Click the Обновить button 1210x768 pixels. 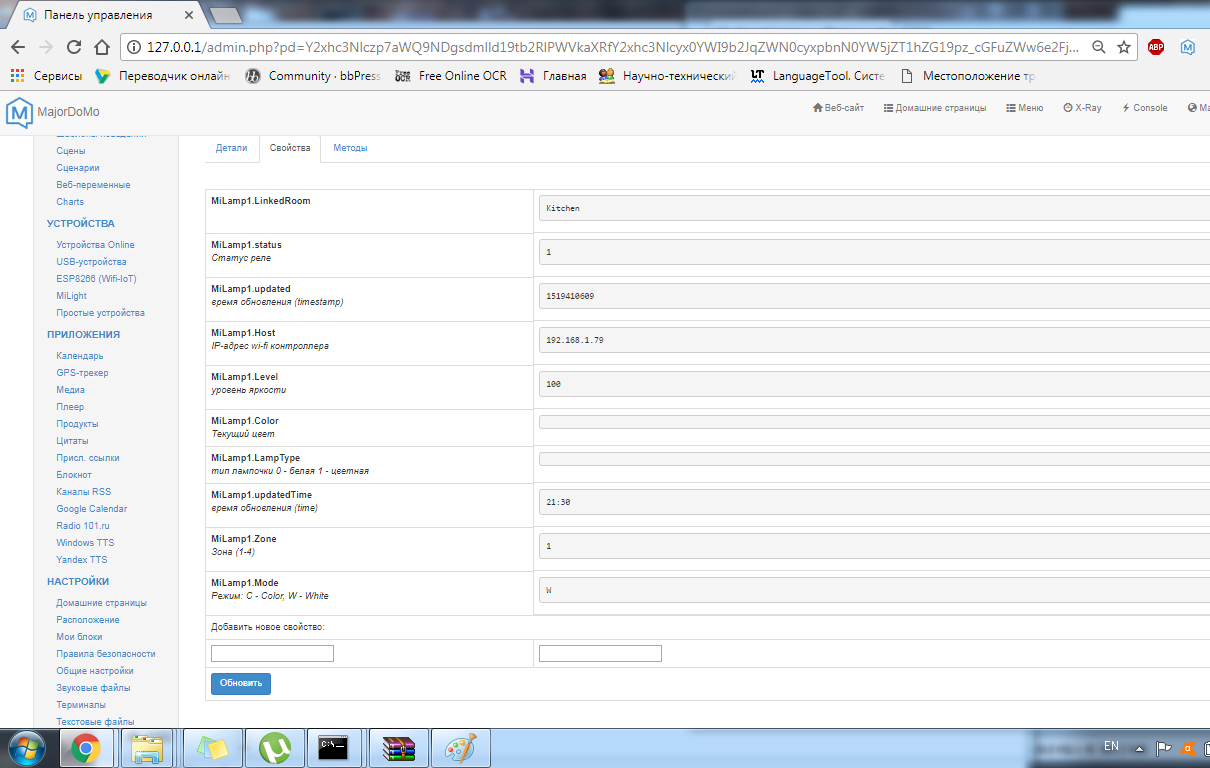pyautogui.click(x=241, y=683)
